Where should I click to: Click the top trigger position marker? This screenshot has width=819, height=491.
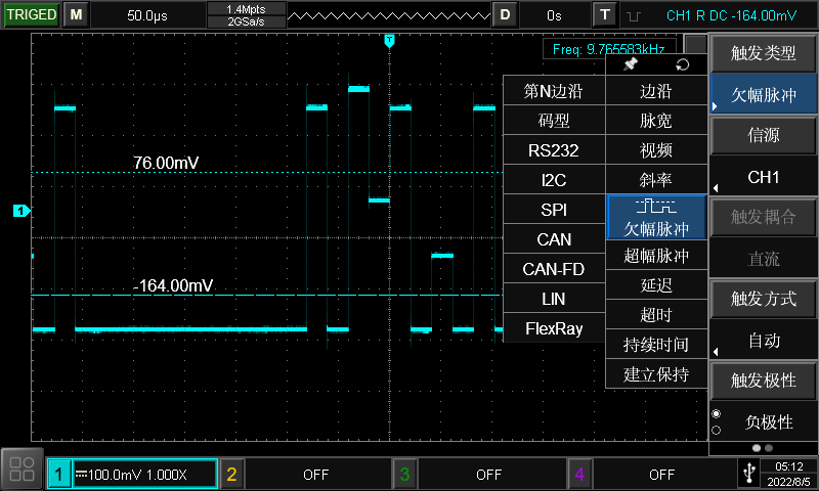point(389,40)
